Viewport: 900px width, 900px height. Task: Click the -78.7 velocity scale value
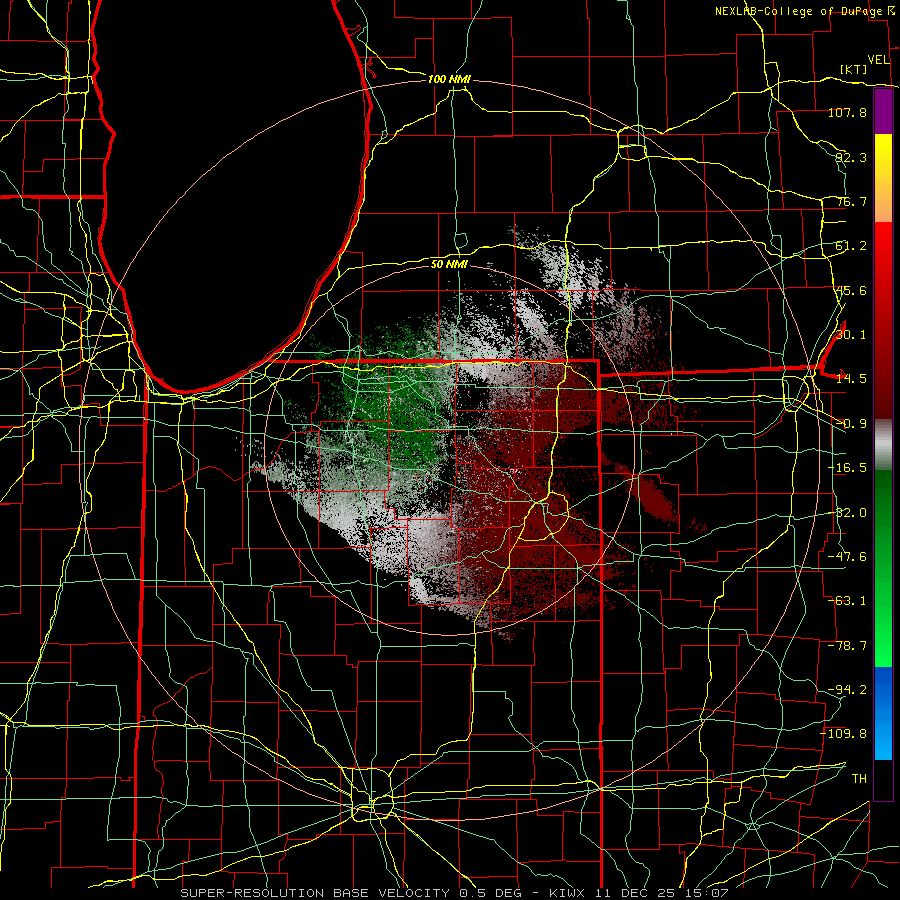[847, 646]
